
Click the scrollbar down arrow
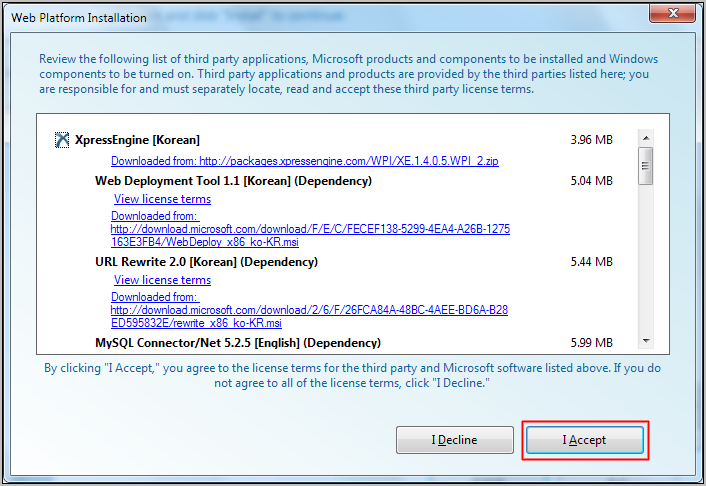click(646, 341)
